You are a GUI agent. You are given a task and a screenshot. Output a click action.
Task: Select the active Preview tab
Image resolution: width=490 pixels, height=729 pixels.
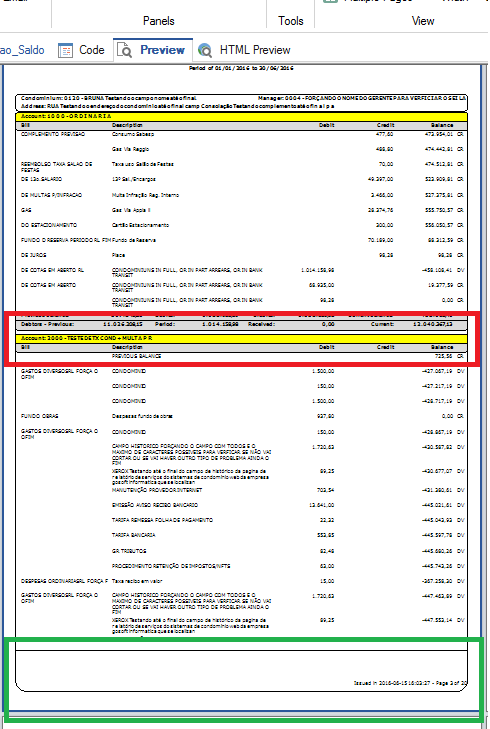(x=153, y=50)
